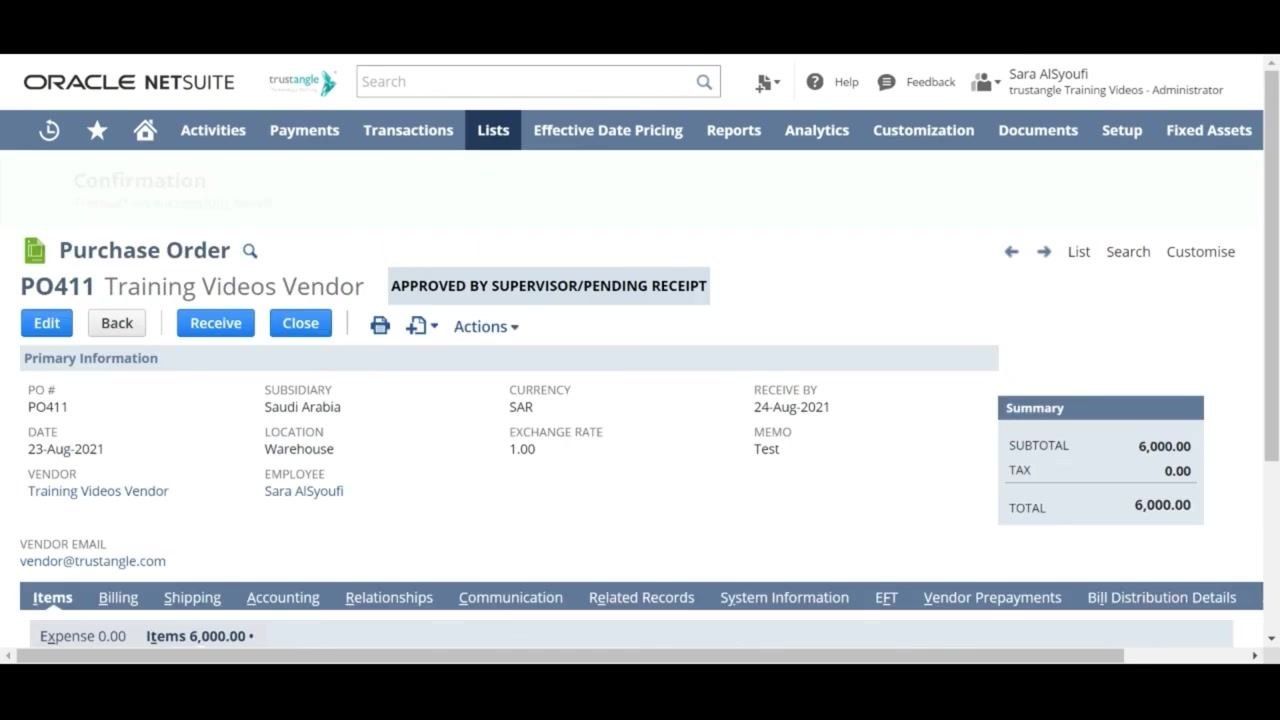Open the Setup menu
This screenshot has width=1280, height=720.
click(x=1122, y=130)
